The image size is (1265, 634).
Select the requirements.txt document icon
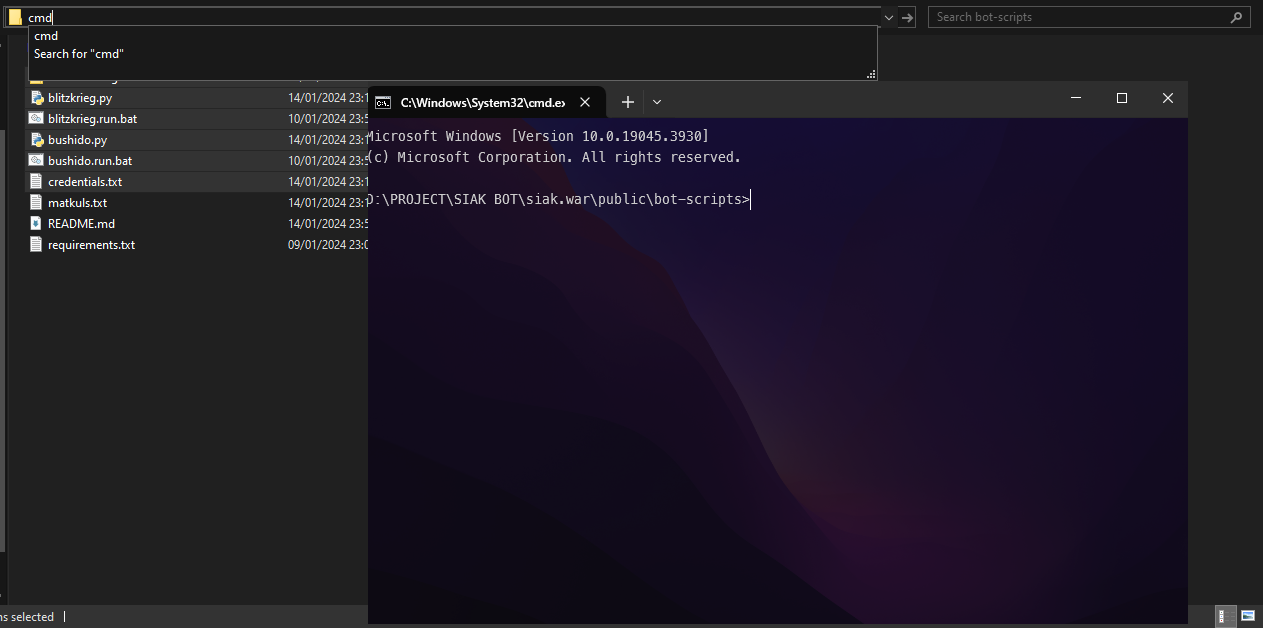click(x=37, y=245)
